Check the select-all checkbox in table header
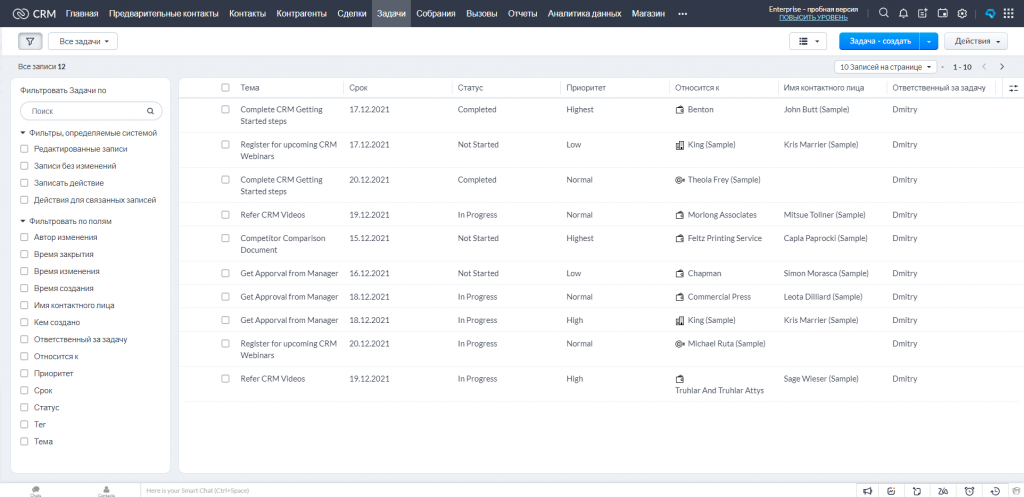Screen dimensions: 1024x497 click(x=225, y=88)
